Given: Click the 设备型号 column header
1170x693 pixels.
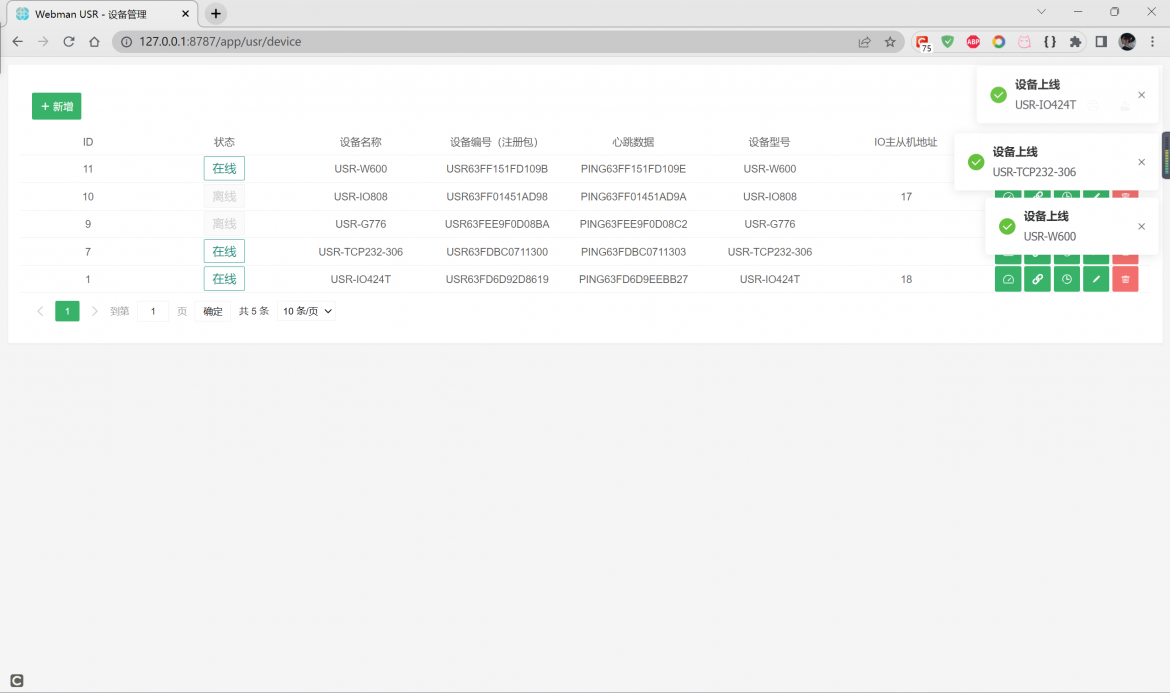Looking at the screenshot, I should point(769,142).
